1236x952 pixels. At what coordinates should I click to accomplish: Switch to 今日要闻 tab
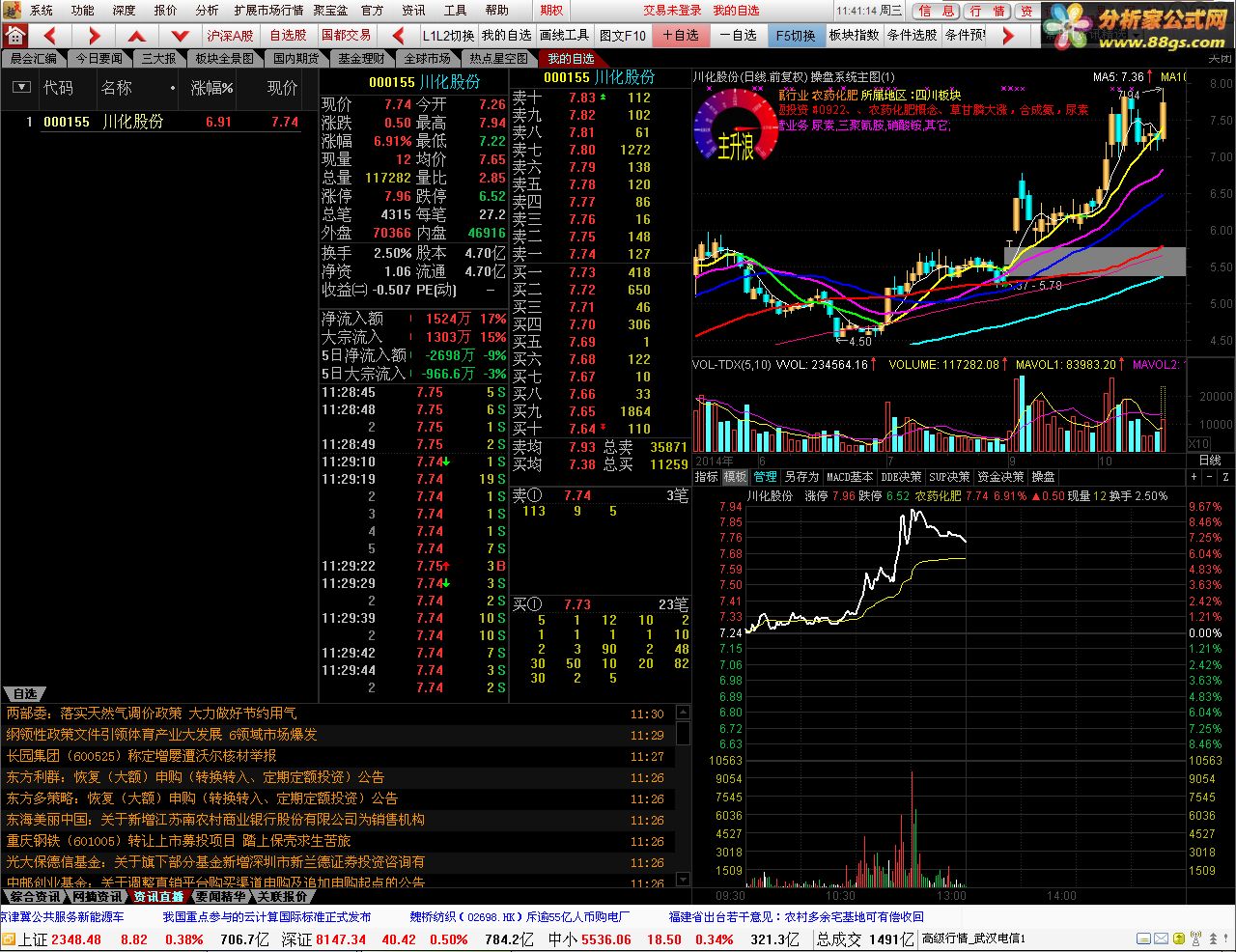pos(99,59)
